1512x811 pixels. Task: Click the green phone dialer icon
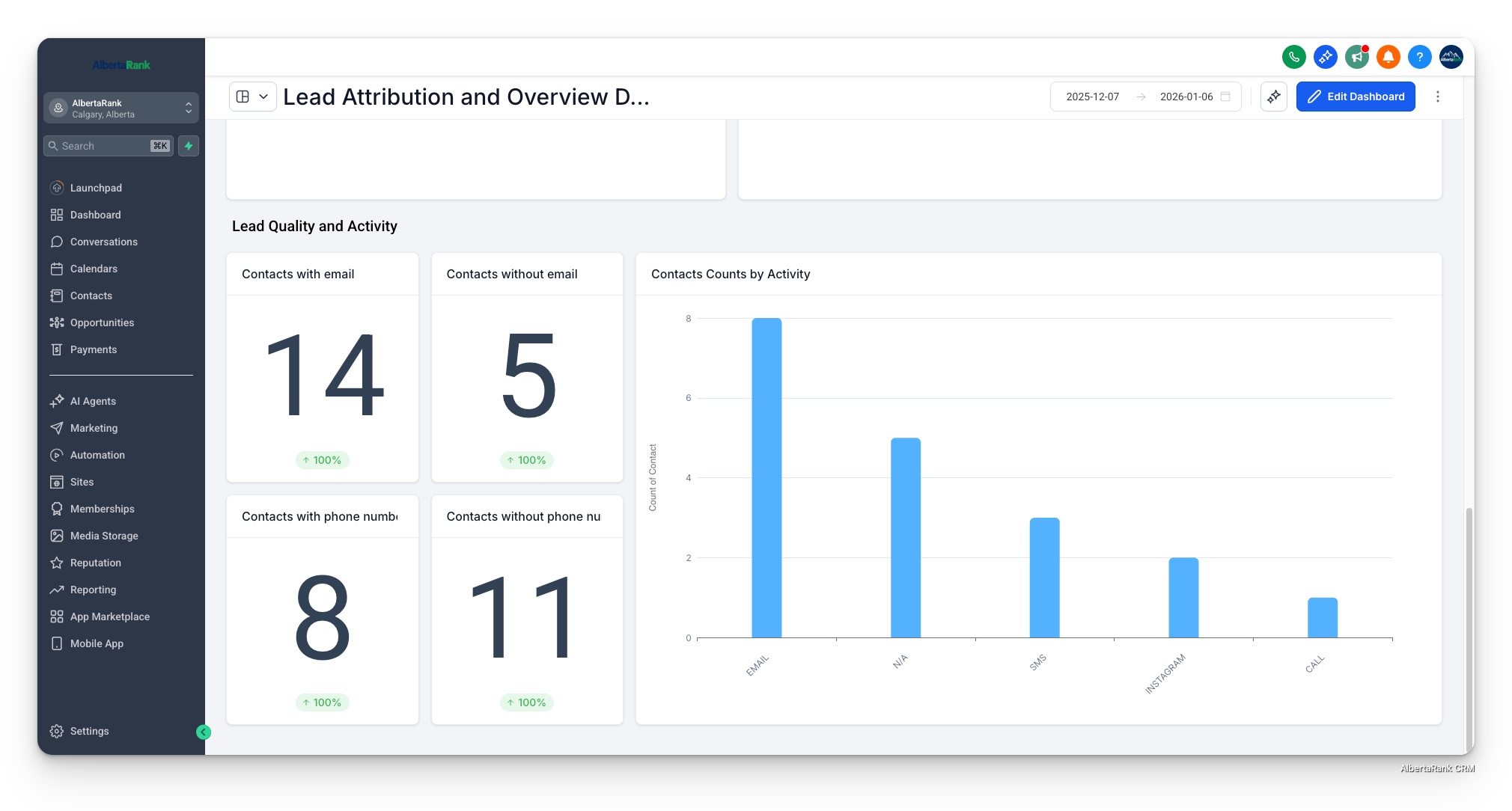pos(1293,57)
